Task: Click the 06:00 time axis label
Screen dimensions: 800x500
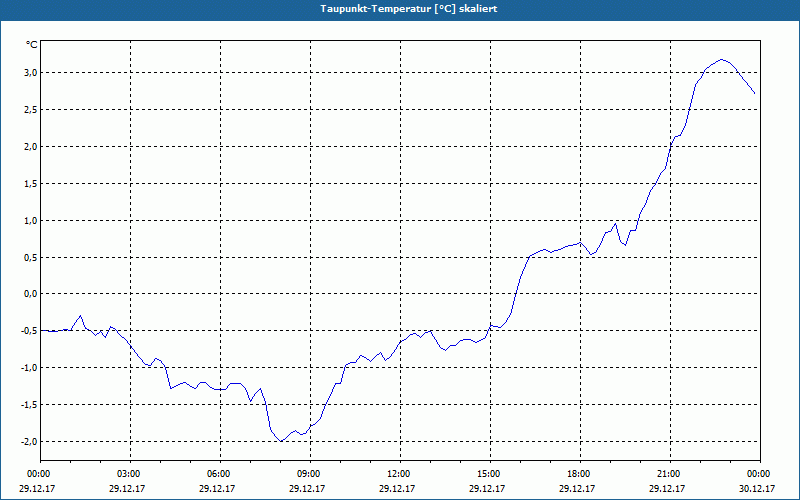Action: 220,474
